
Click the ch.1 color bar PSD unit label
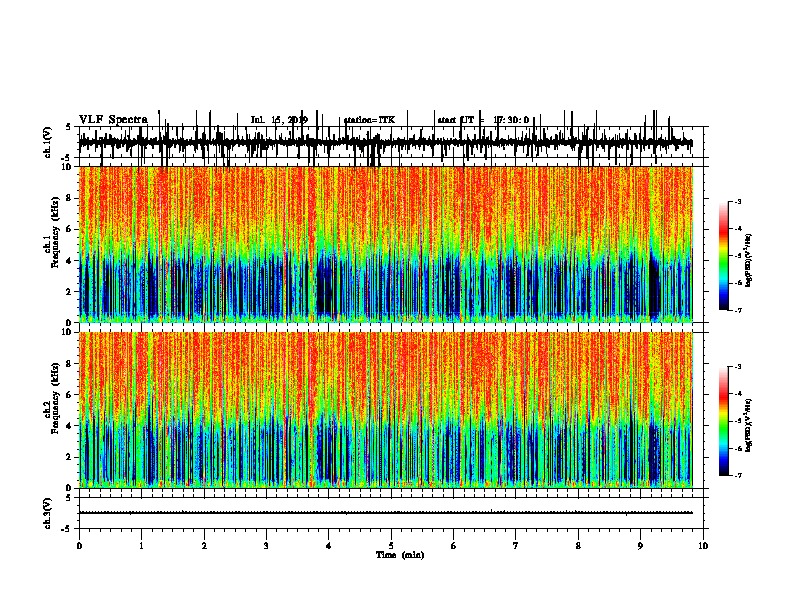(x=748, y=260)
